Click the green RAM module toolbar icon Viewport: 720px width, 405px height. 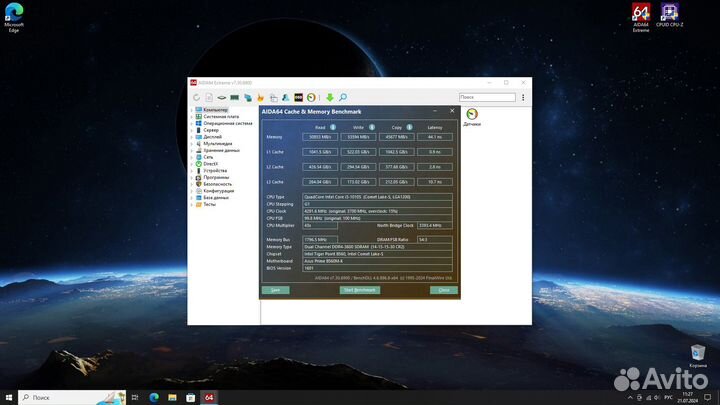point(235,97)
